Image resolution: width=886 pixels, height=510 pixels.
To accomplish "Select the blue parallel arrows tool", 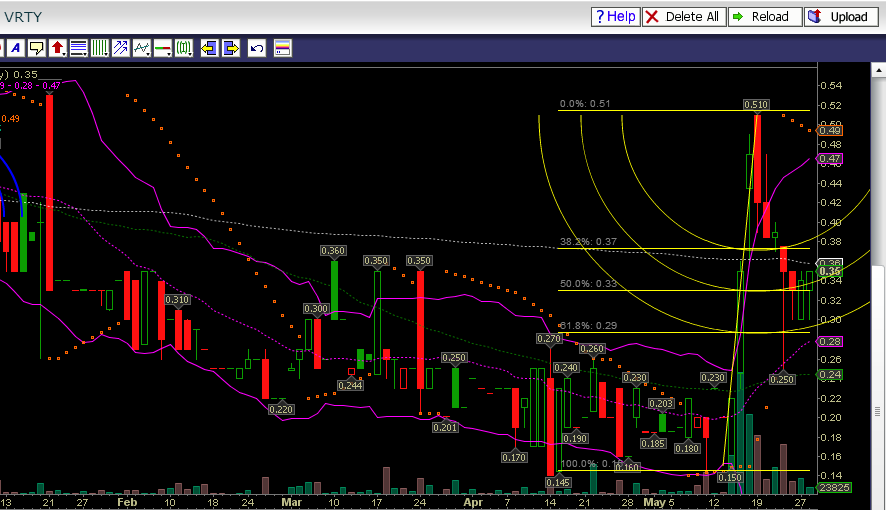I will point(120,49).
